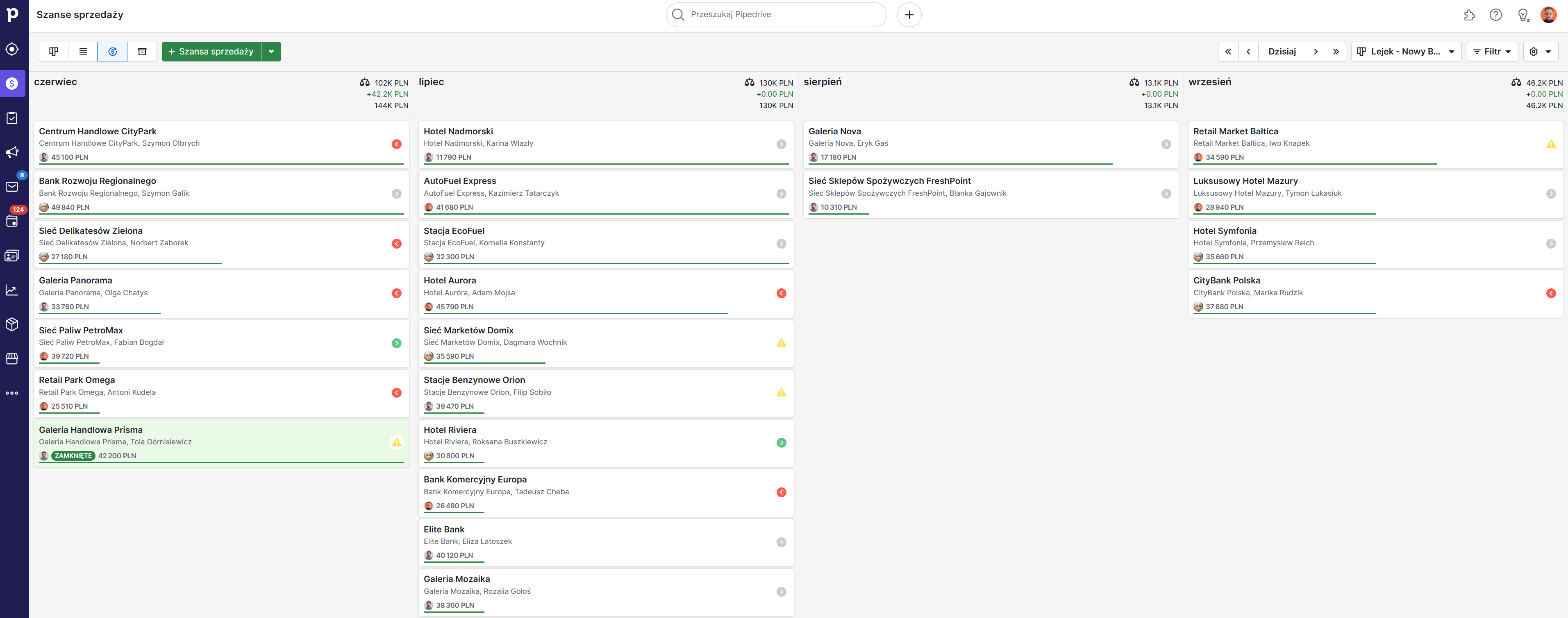Open the Centrum Handlowe CityPark deal
The image size is (1568, 618).
pyautogui.click(x=221, y=144)
